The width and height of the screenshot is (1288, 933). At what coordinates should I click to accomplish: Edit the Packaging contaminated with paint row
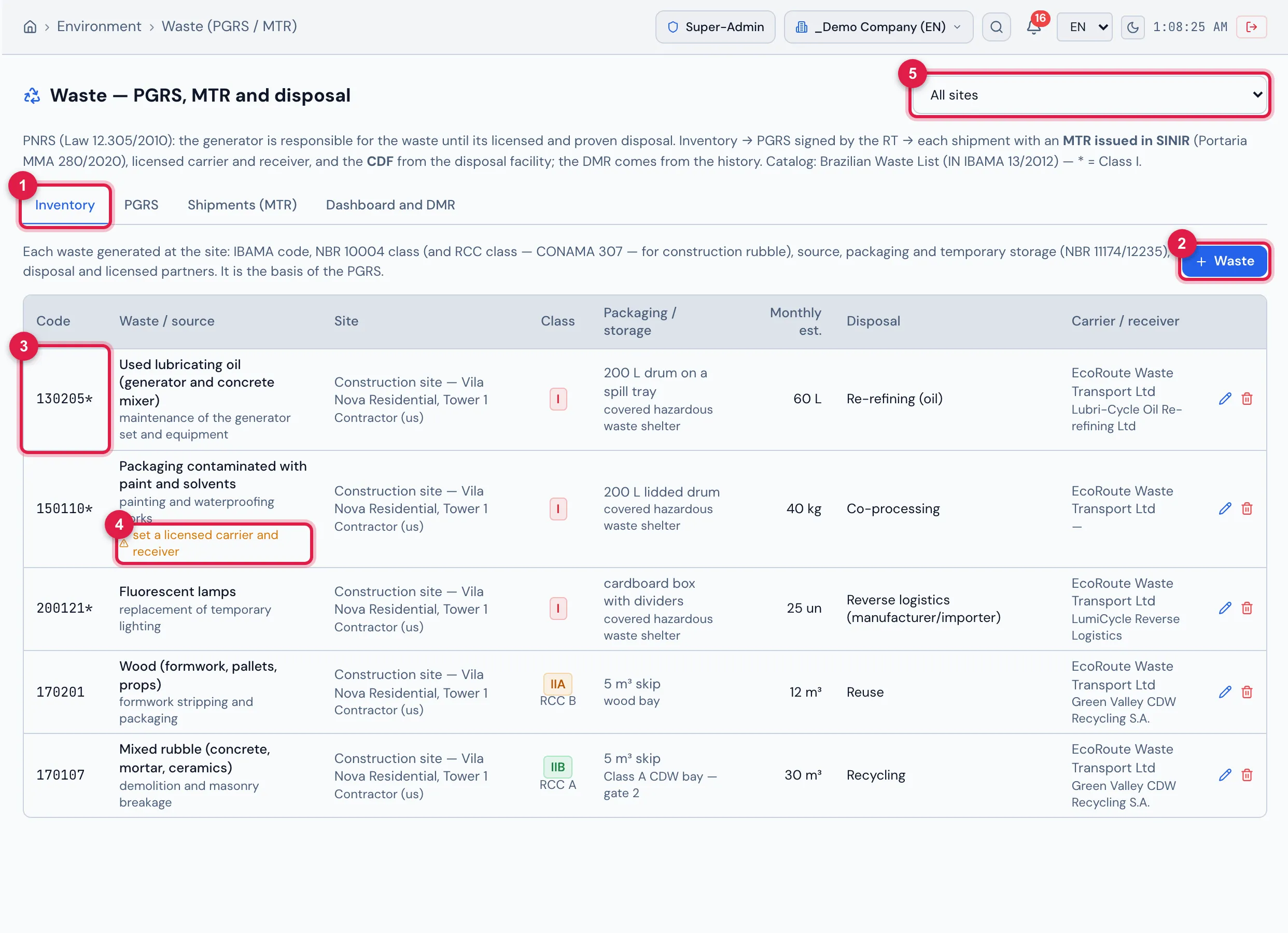click(1225, 508)
